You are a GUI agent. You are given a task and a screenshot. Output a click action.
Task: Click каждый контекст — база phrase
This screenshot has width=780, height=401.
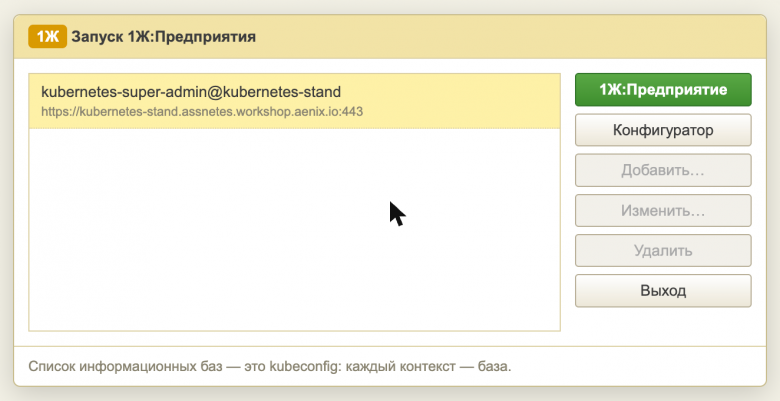(428, 367)
